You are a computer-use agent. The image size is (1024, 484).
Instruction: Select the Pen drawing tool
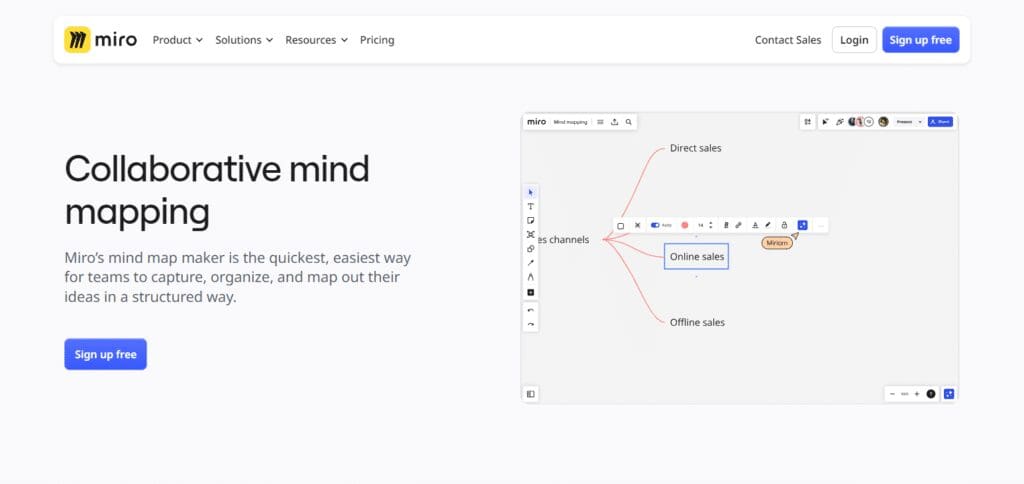(x=530, y=277)
